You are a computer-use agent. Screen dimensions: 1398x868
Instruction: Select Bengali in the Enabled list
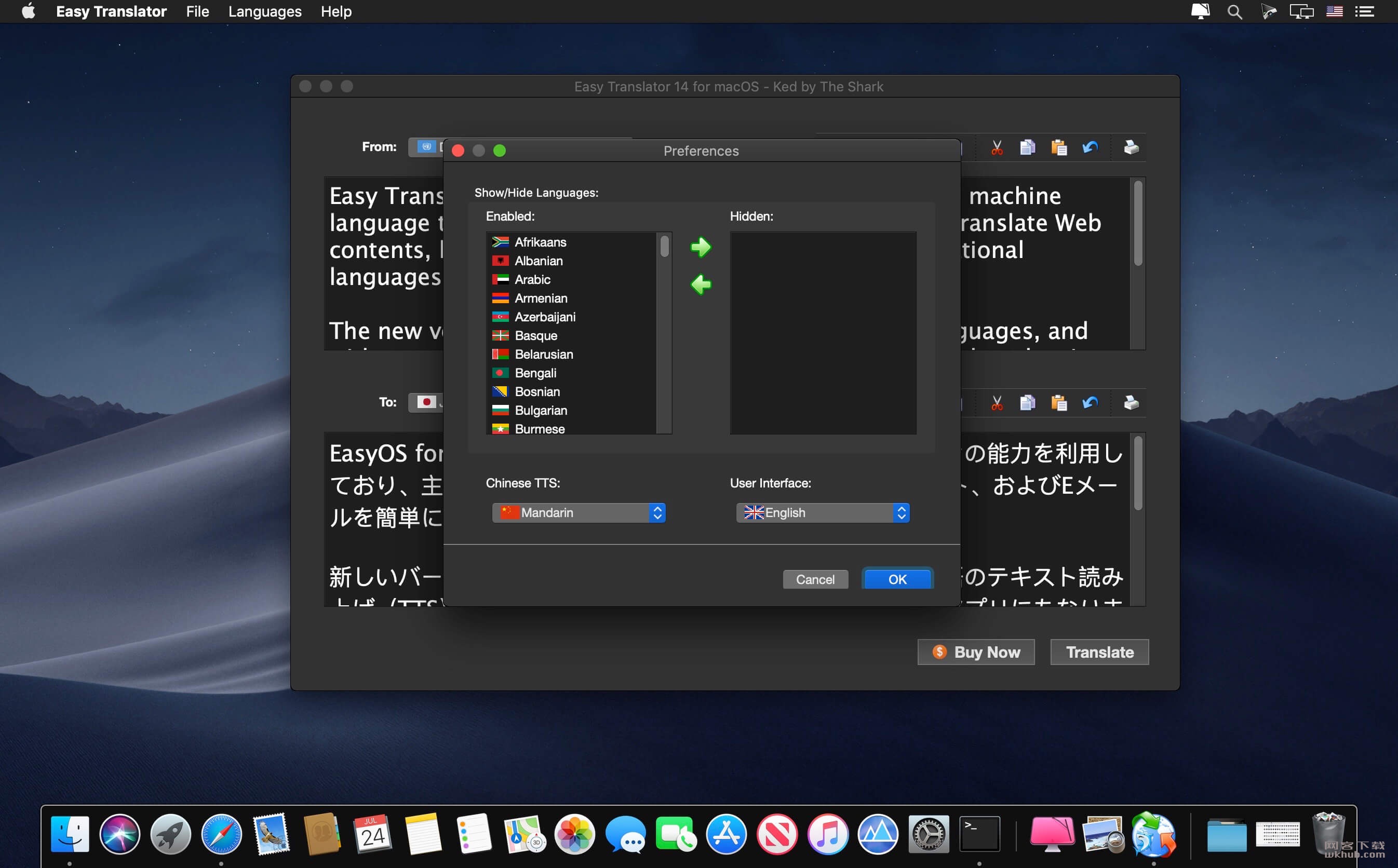[x=571, y=373]
